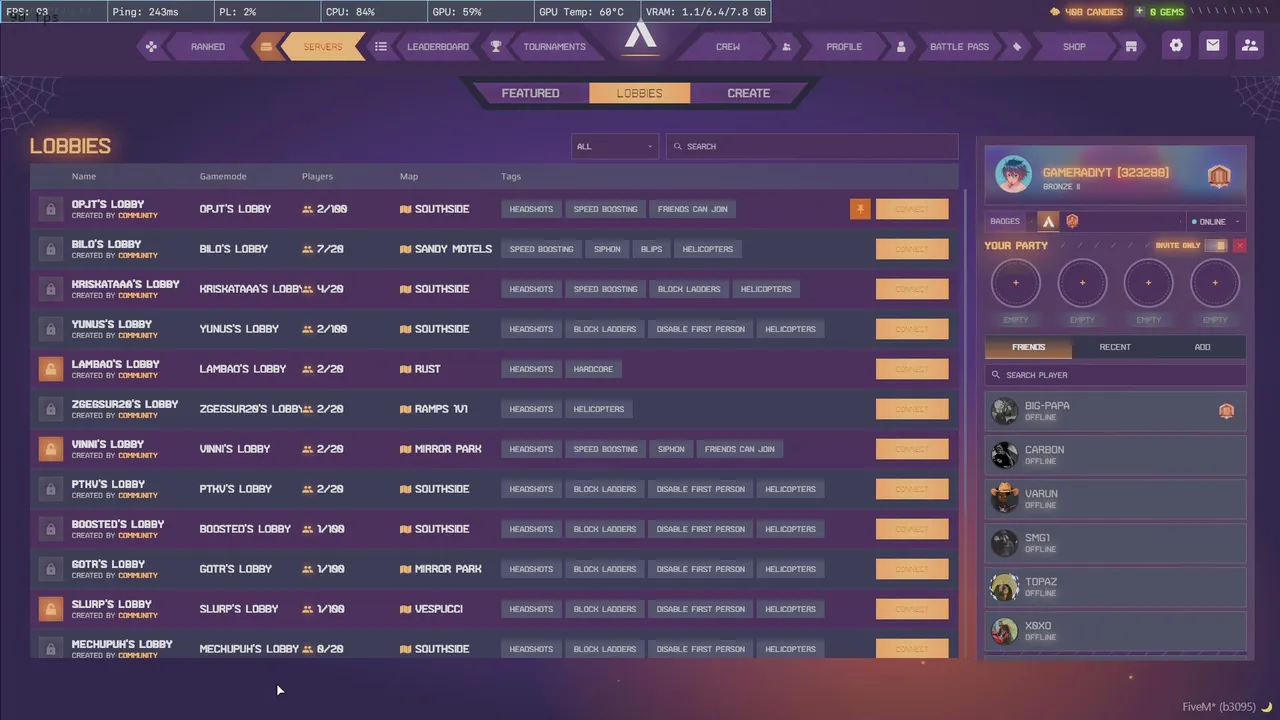Switch to the Create tab
This screenshot has width=1280, height=720.
pyautogui.click(x=749, y=93)
